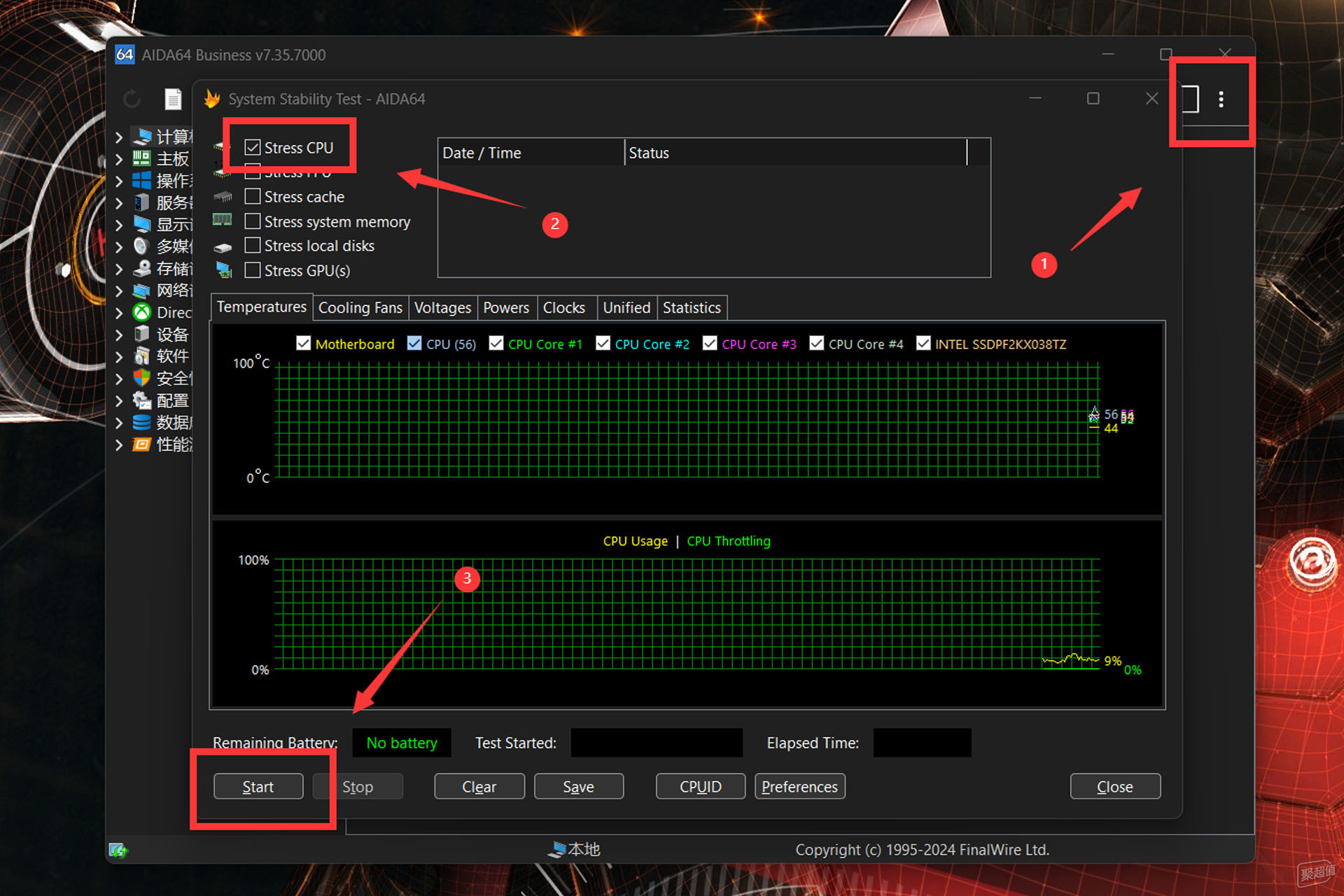The height and width of the screenshot is (896, 1344).
Task: Click the Test Started field
Action: pos(657,743)
